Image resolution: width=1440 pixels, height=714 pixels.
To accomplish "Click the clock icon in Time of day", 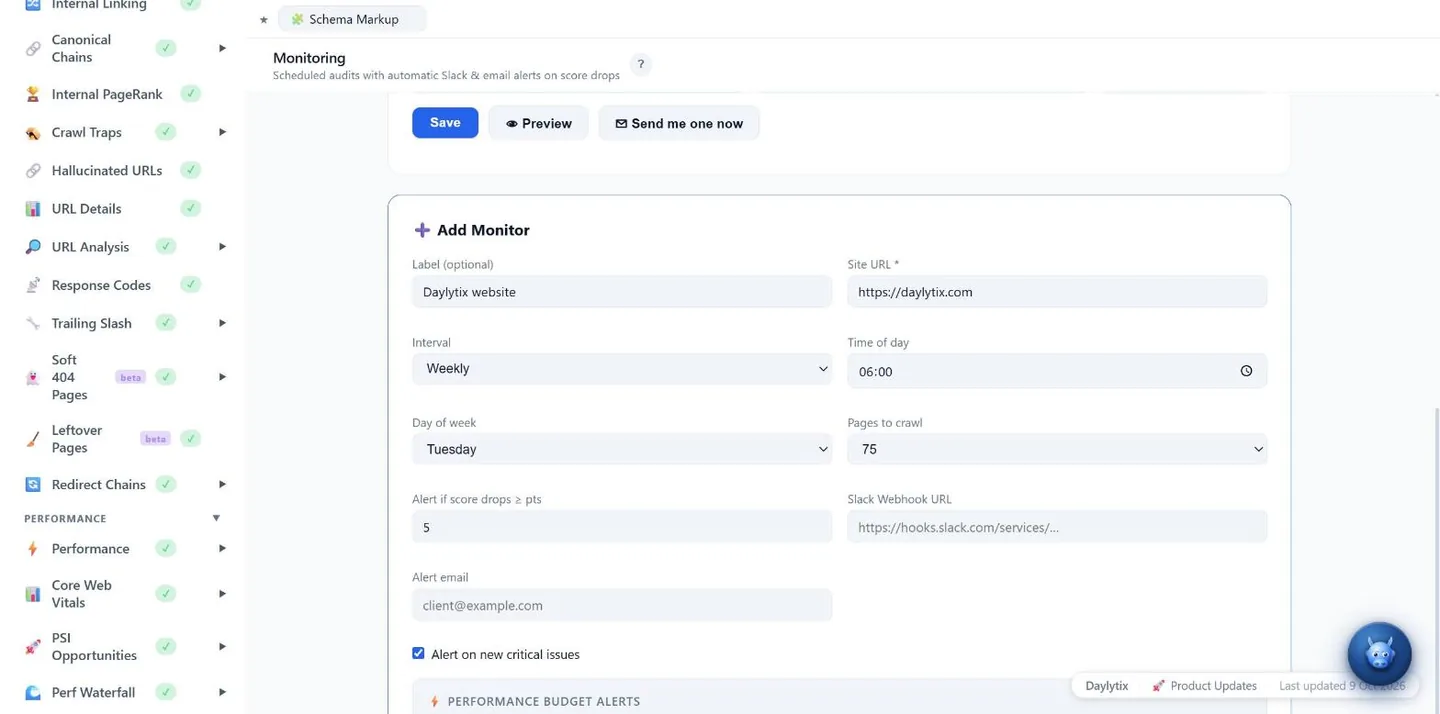I will (x=1246, y=371).
